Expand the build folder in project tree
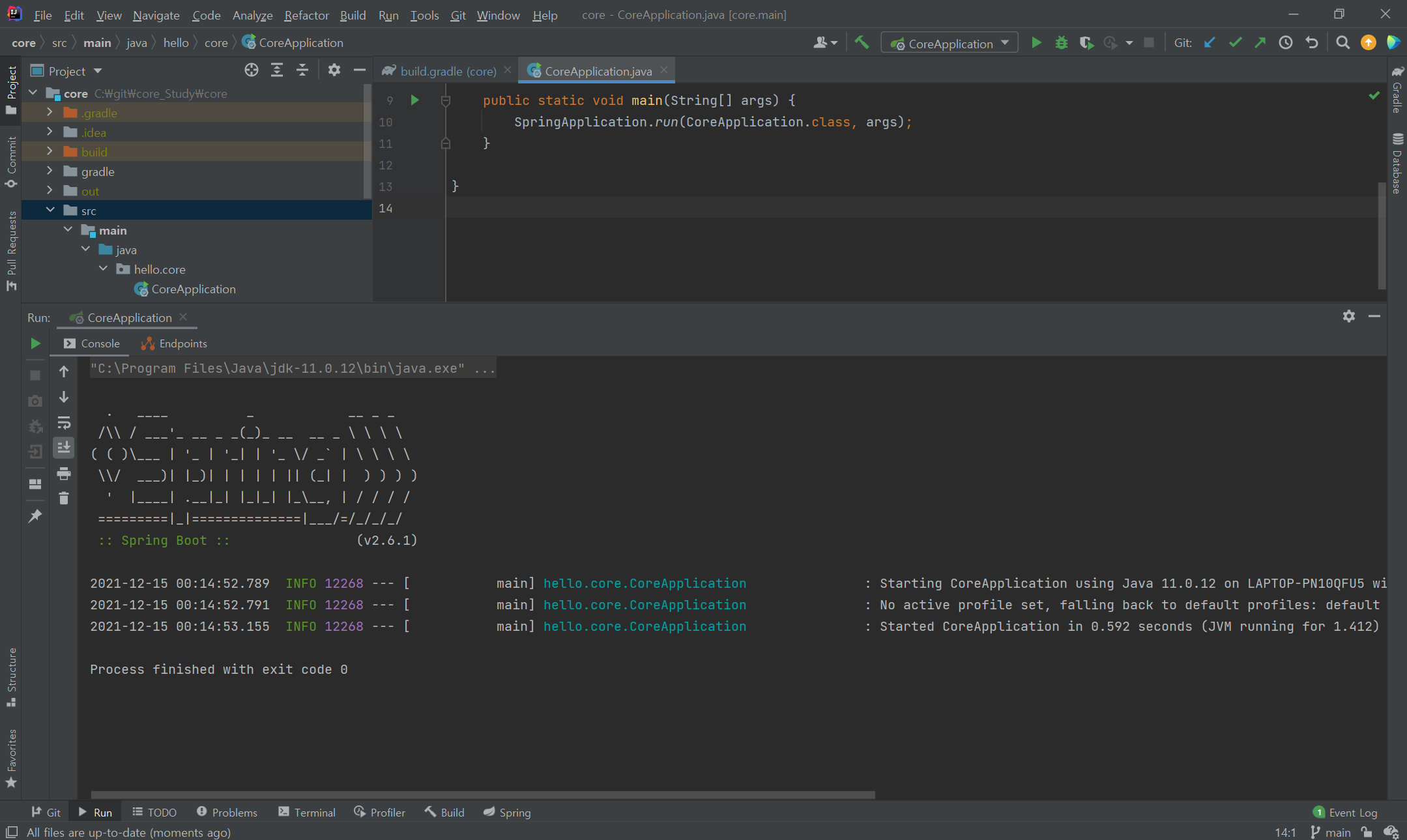The image size is (1407, 840). click(x=50, y=151)
